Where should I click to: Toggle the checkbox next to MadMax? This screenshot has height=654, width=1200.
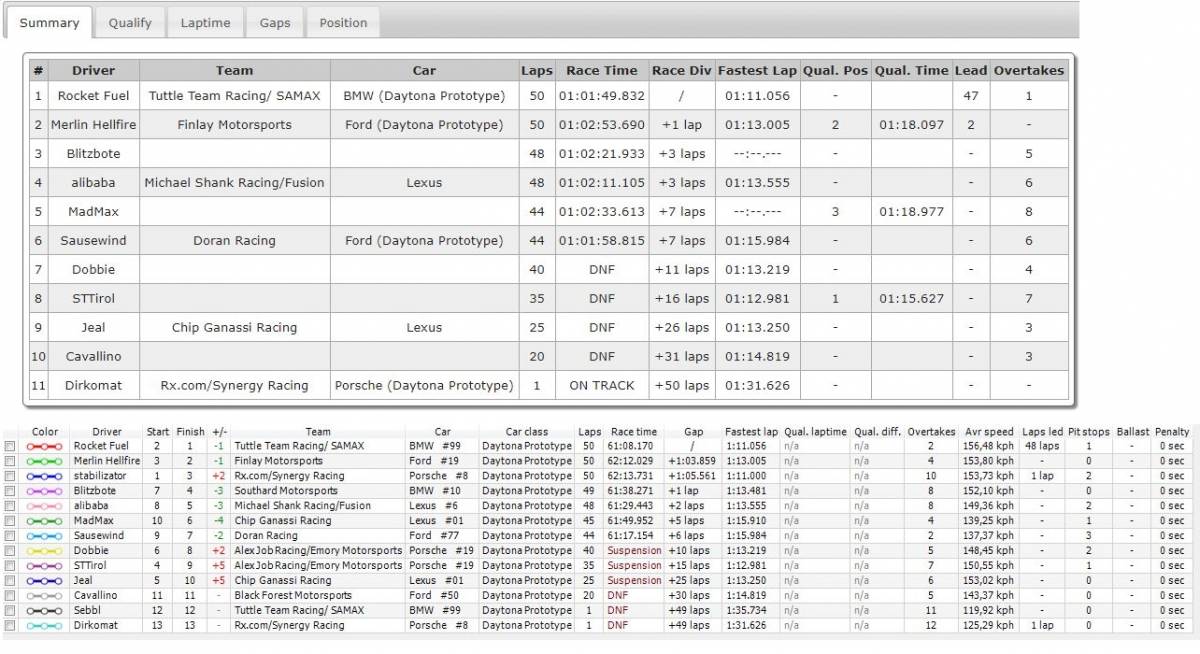tap(10, 521)
